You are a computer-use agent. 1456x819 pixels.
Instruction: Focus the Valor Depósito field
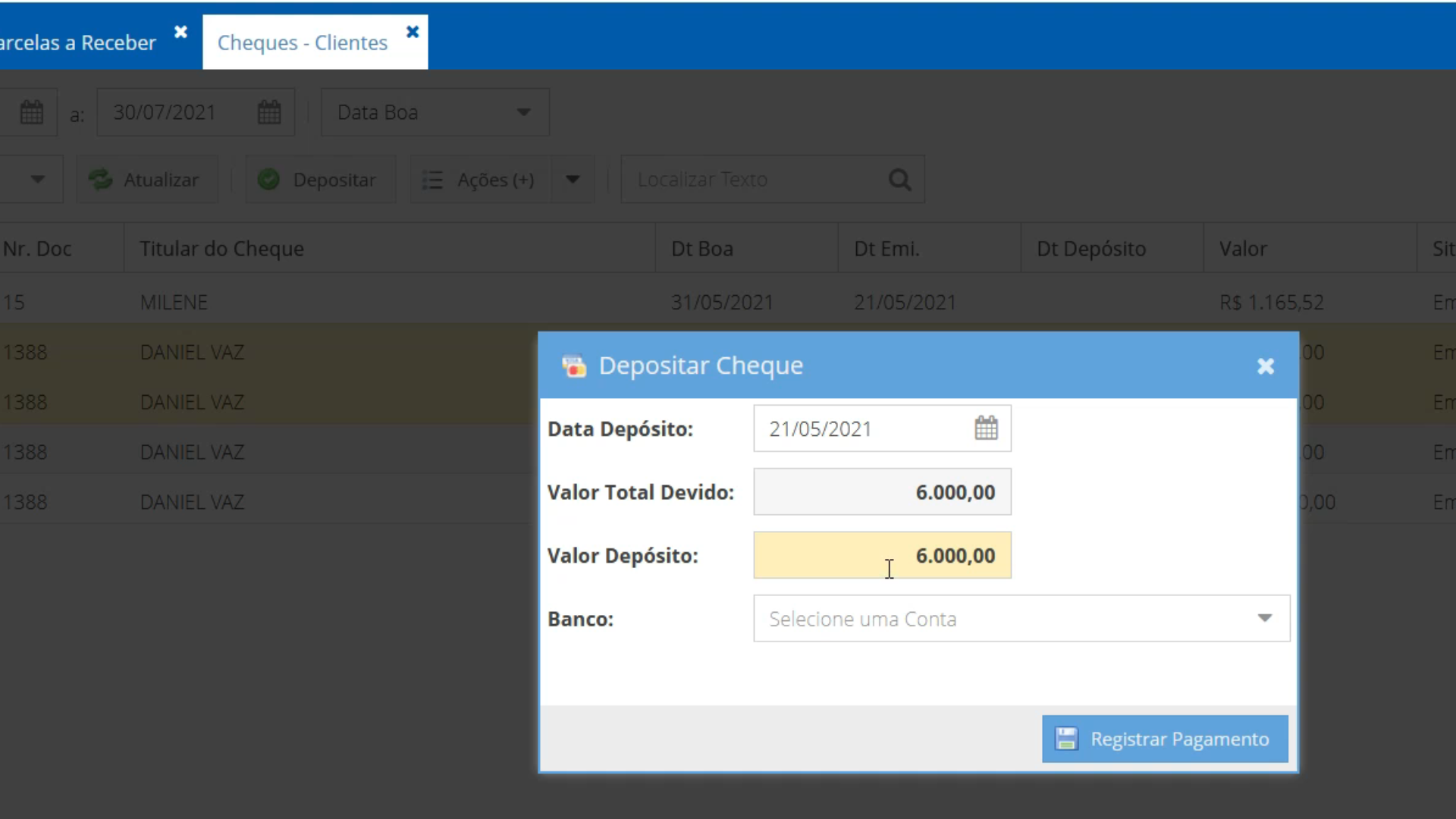point(882,555)
